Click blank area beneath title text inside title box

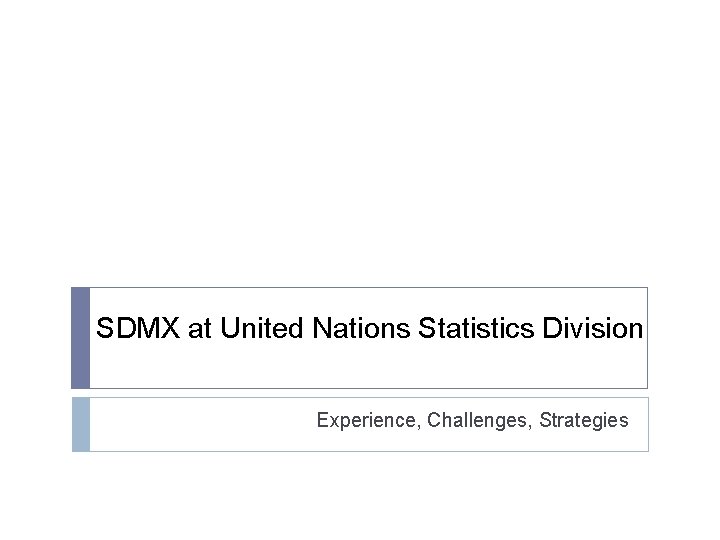(x=367, y=365)
